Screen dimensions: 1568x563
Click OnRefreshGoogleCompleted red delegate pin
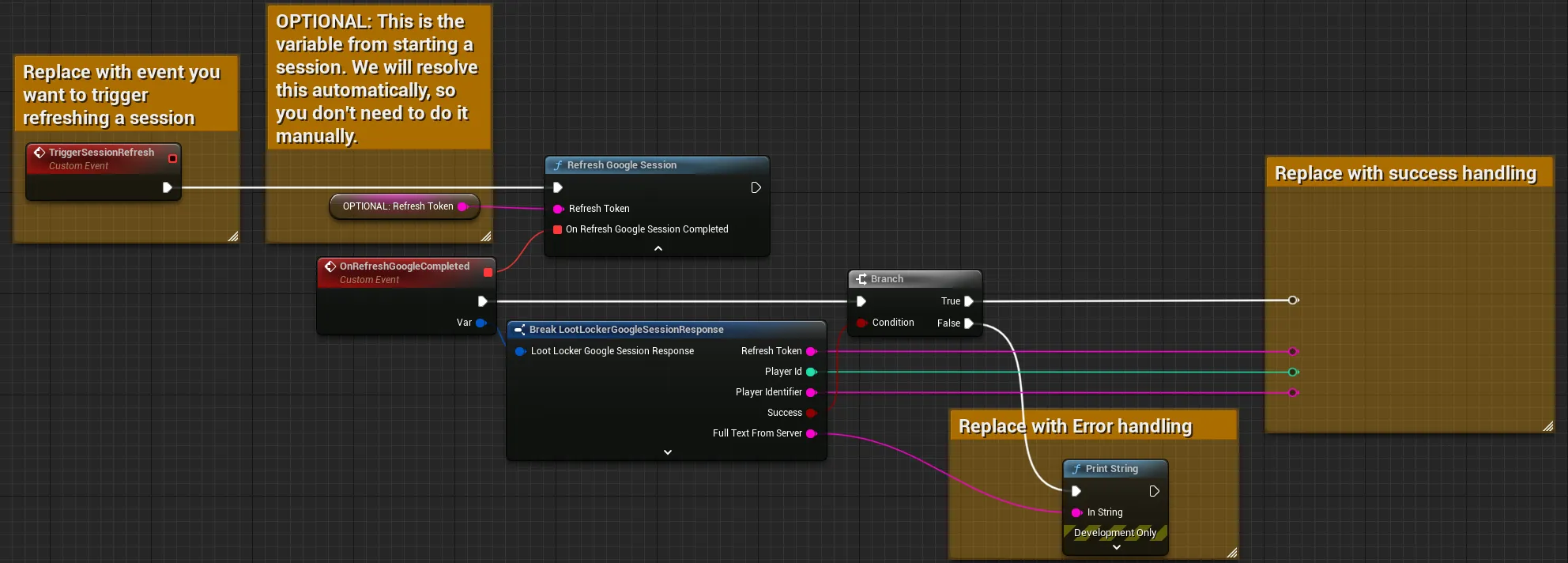pyautogui.click(x=488, y=272)
